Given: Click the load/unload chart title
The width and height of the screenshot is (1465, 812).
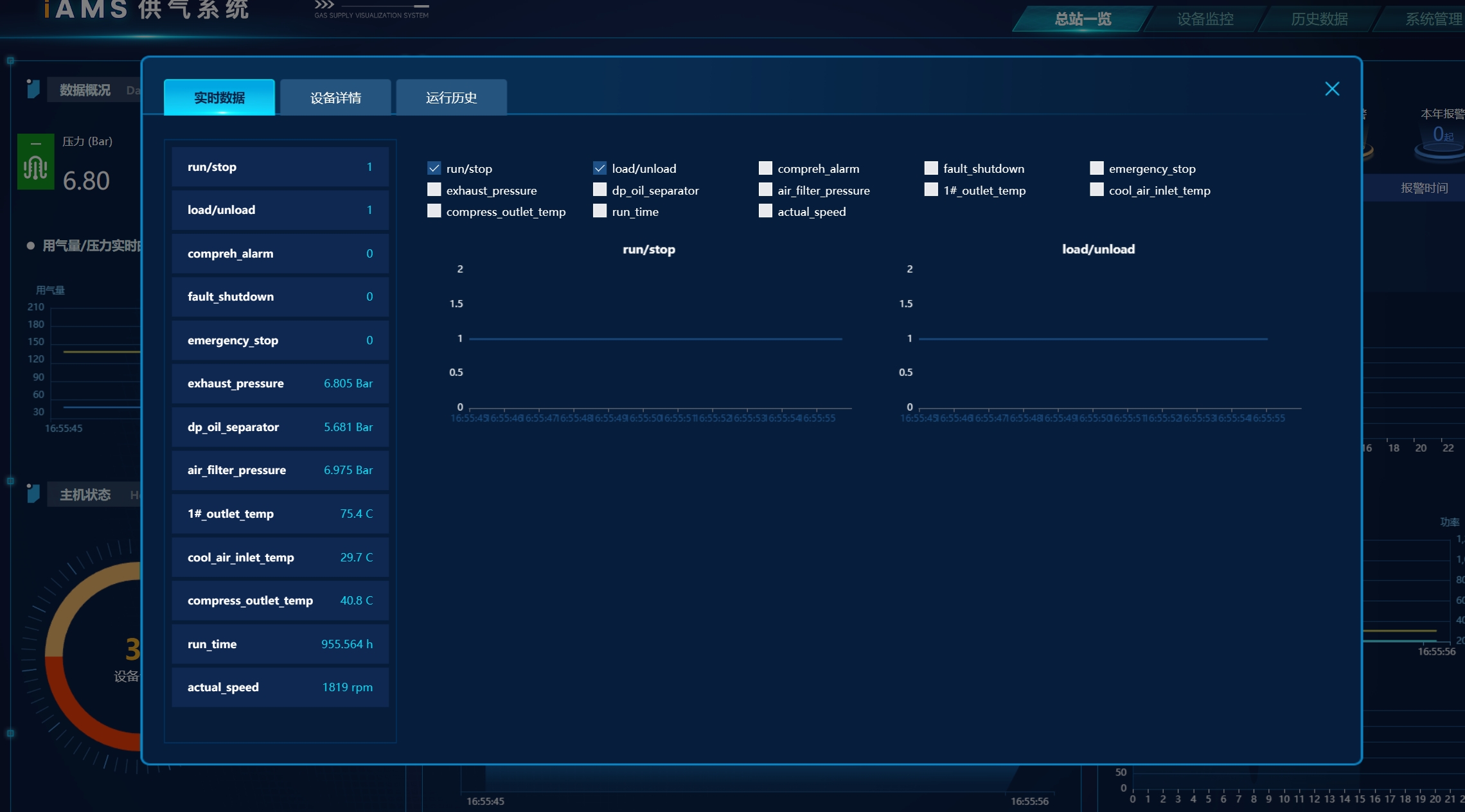Looking at the screenshot, I should click(x=1098, y=249).
